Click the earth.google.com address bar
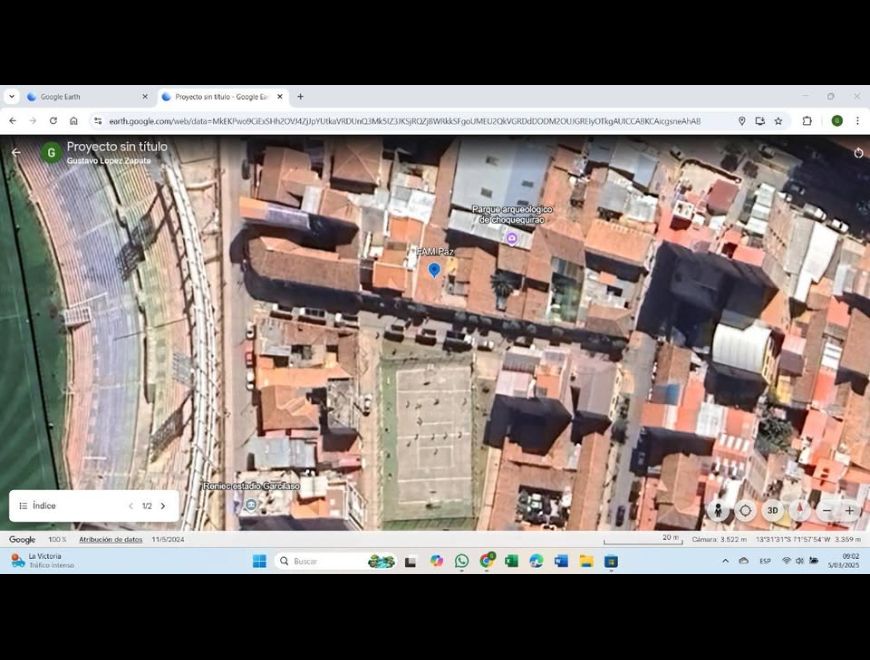The width and height of the screenshot is (870, 660). click(x=404, y=121)
